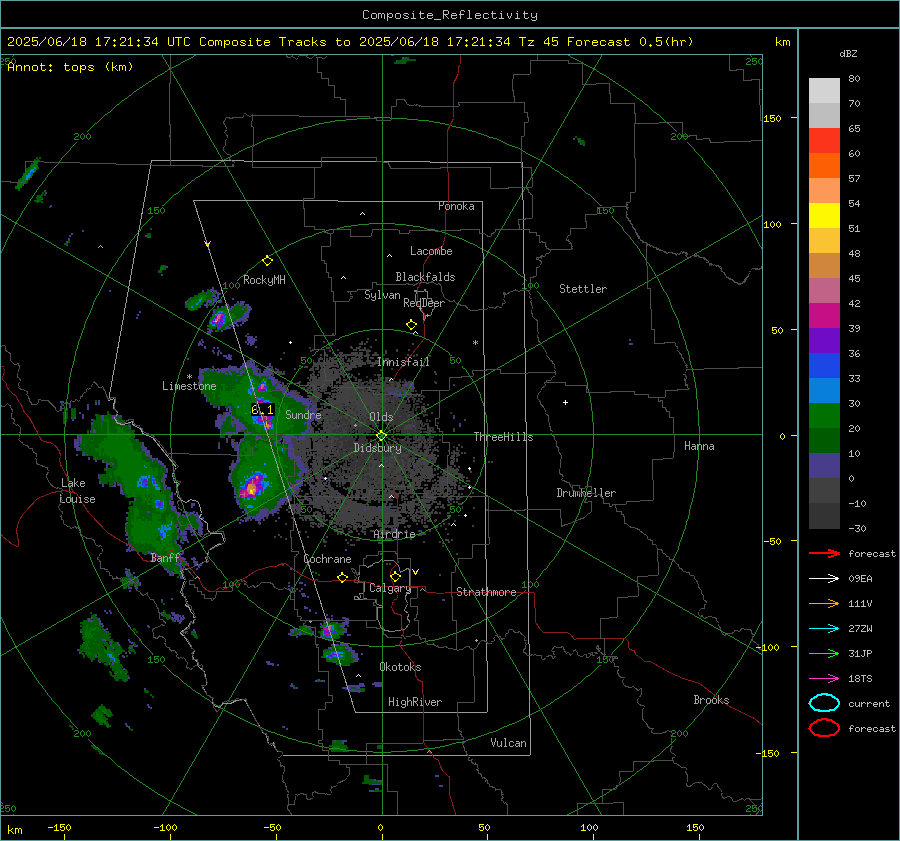Image resolution: width=900 pixels, height=841 pixels.
Task: Click the cyan current ellipse icon
Action: coord(824,703)
